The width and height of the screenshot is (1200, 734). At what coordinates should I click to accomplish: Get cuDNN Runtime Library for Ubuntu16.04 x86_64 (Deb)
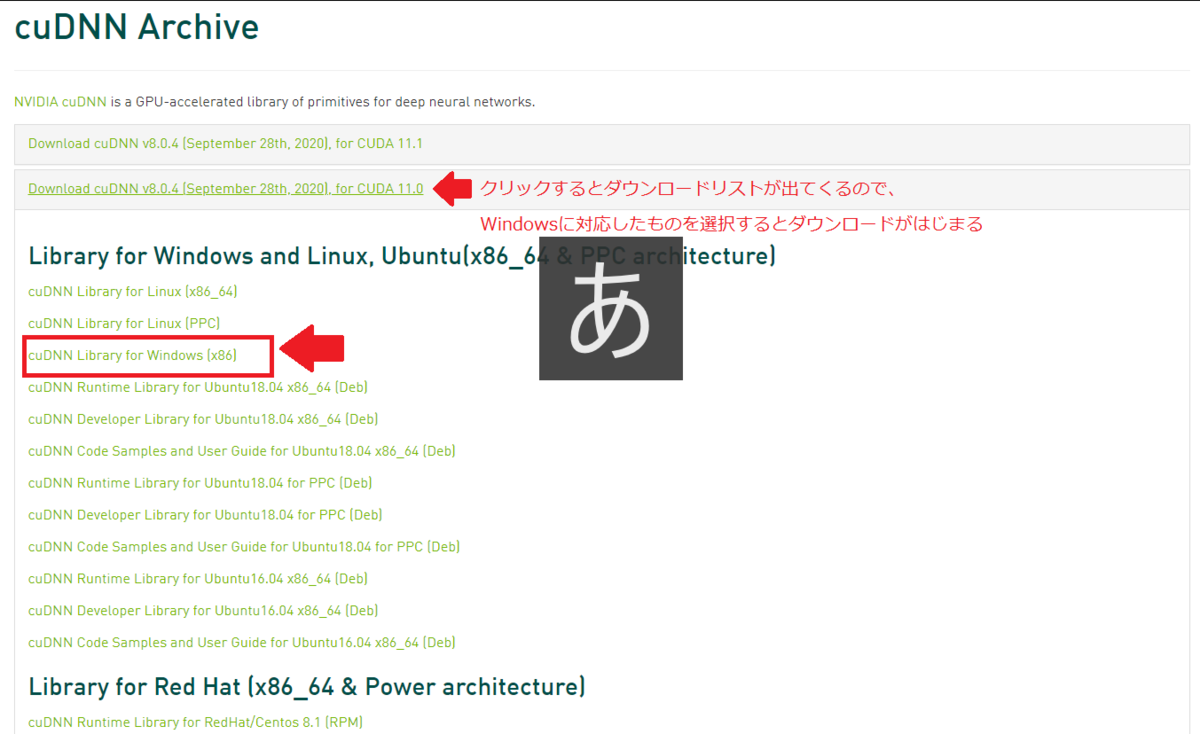click(198, 579)
